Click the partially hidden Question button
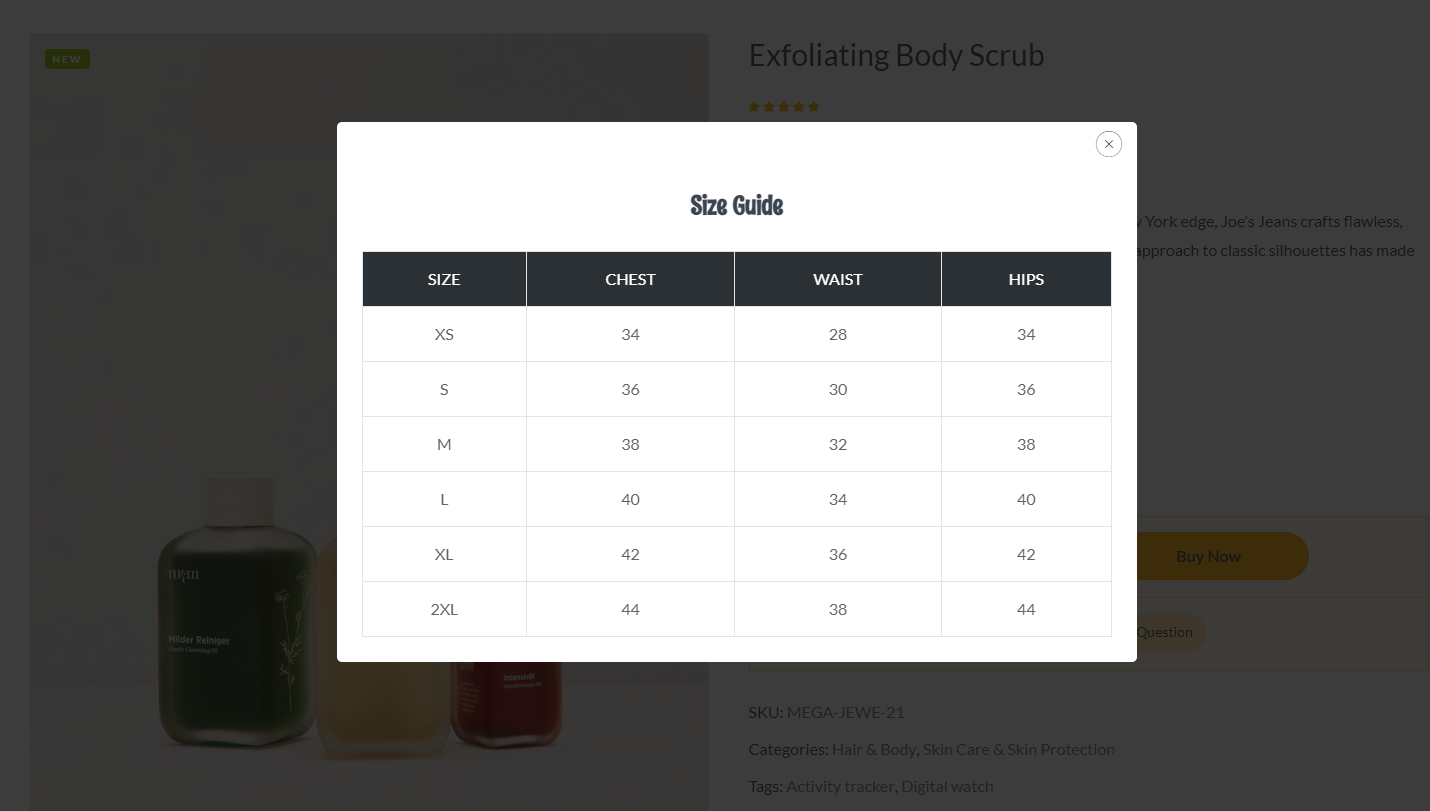Viewport: 1430px width, 811px height. [x=1167, y=632]
